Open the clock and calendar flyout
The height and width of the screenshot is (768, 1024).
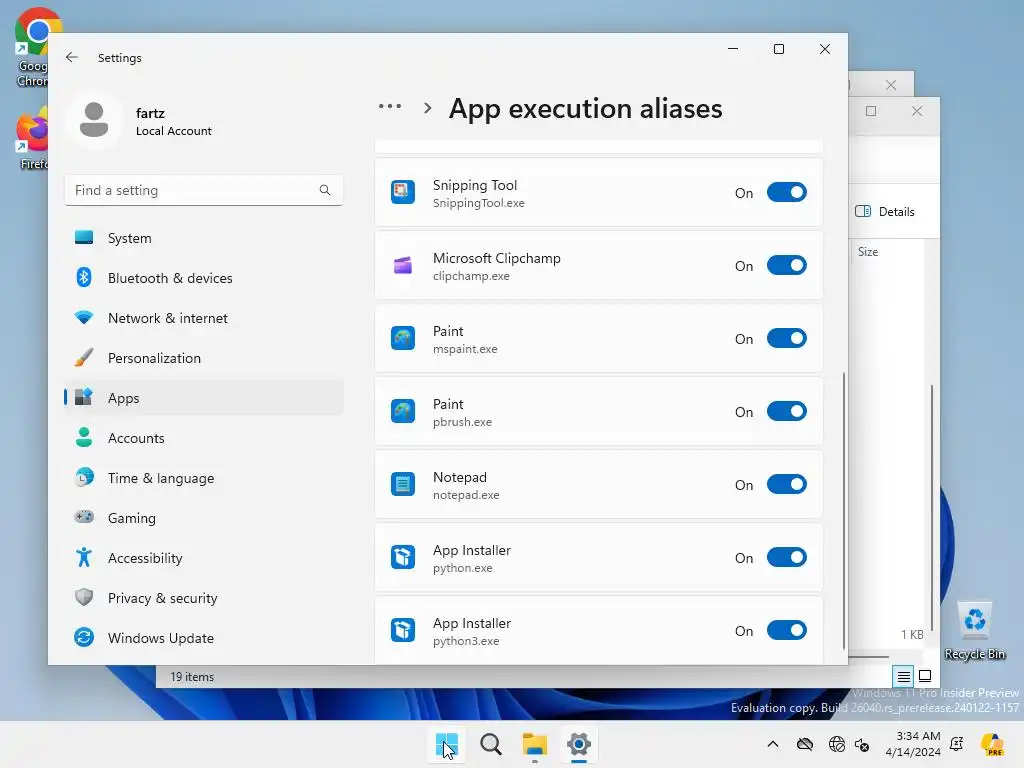click(x=913, y=744)
